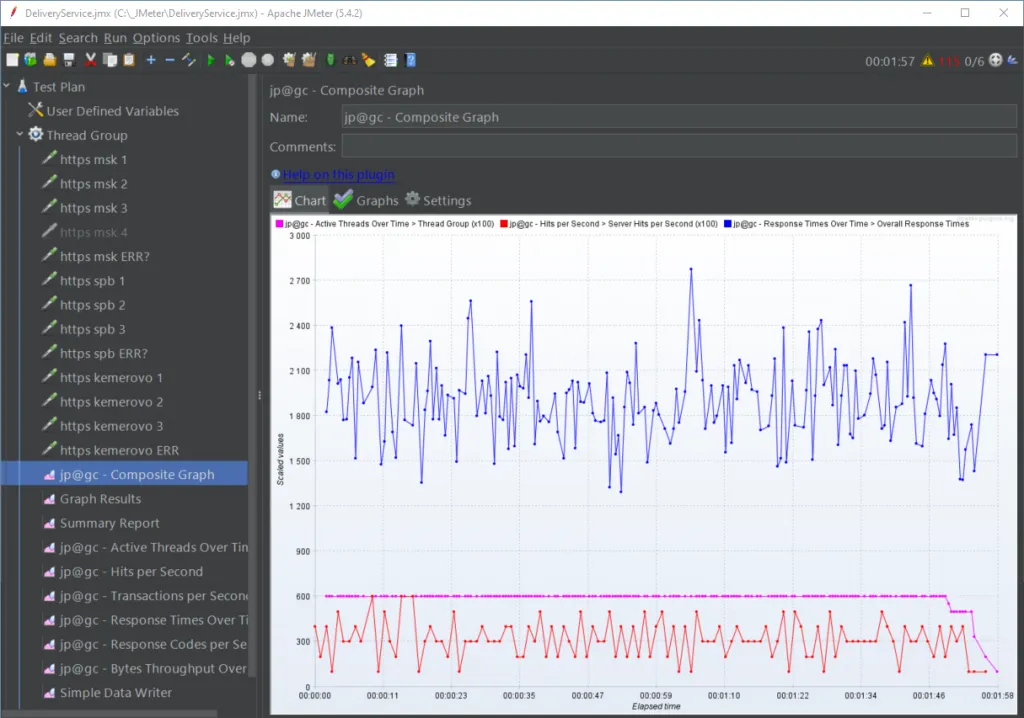
Task: Click the Start no pauses icon
Action: pyautogui.click(x=229, y=60)
